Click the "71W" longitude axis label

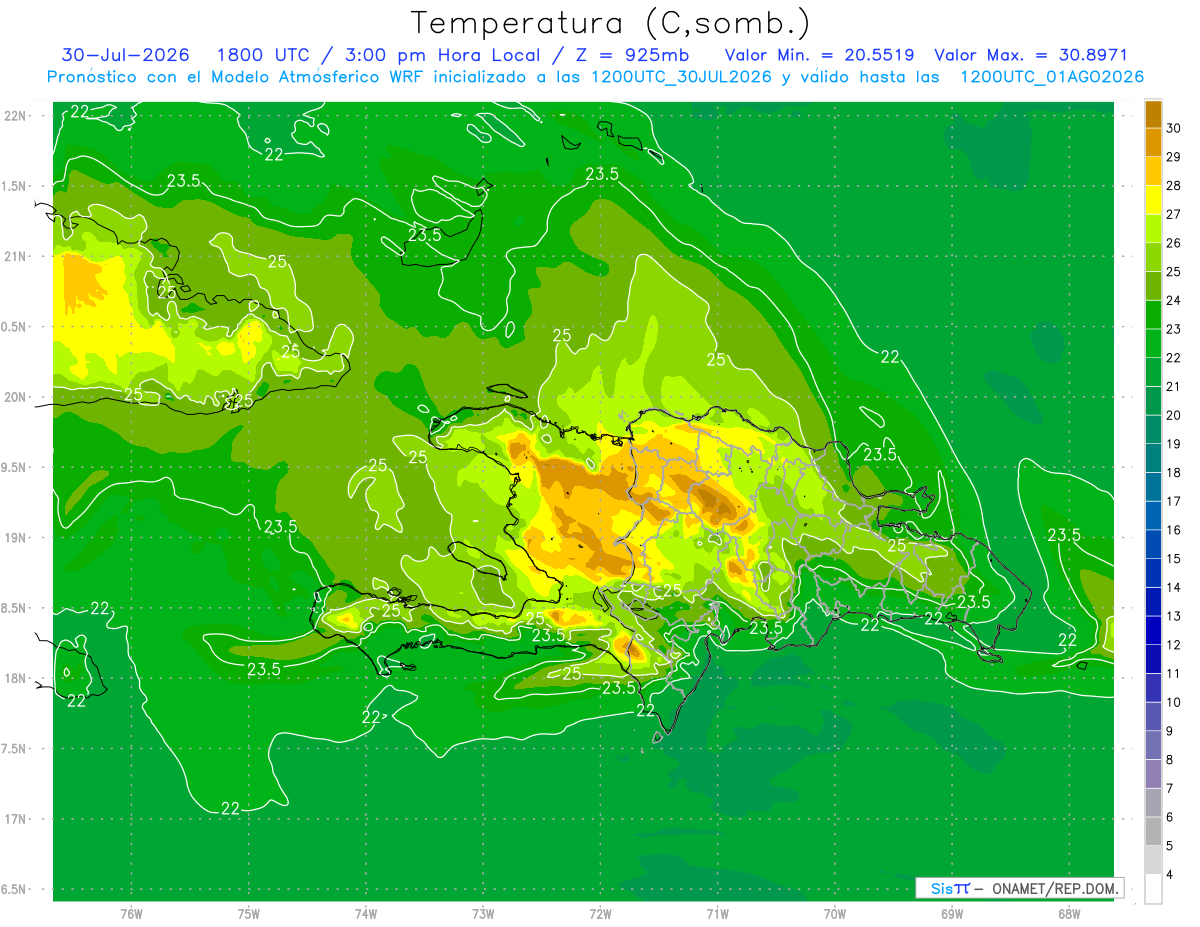[717, 914]
